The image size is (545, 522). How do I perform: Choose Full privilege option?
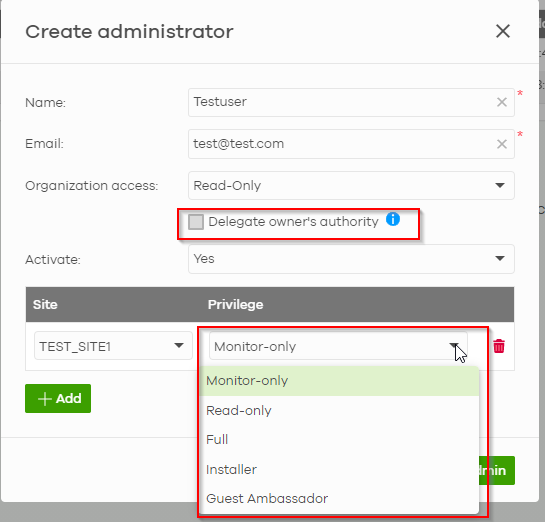click(x=339, y=440)
